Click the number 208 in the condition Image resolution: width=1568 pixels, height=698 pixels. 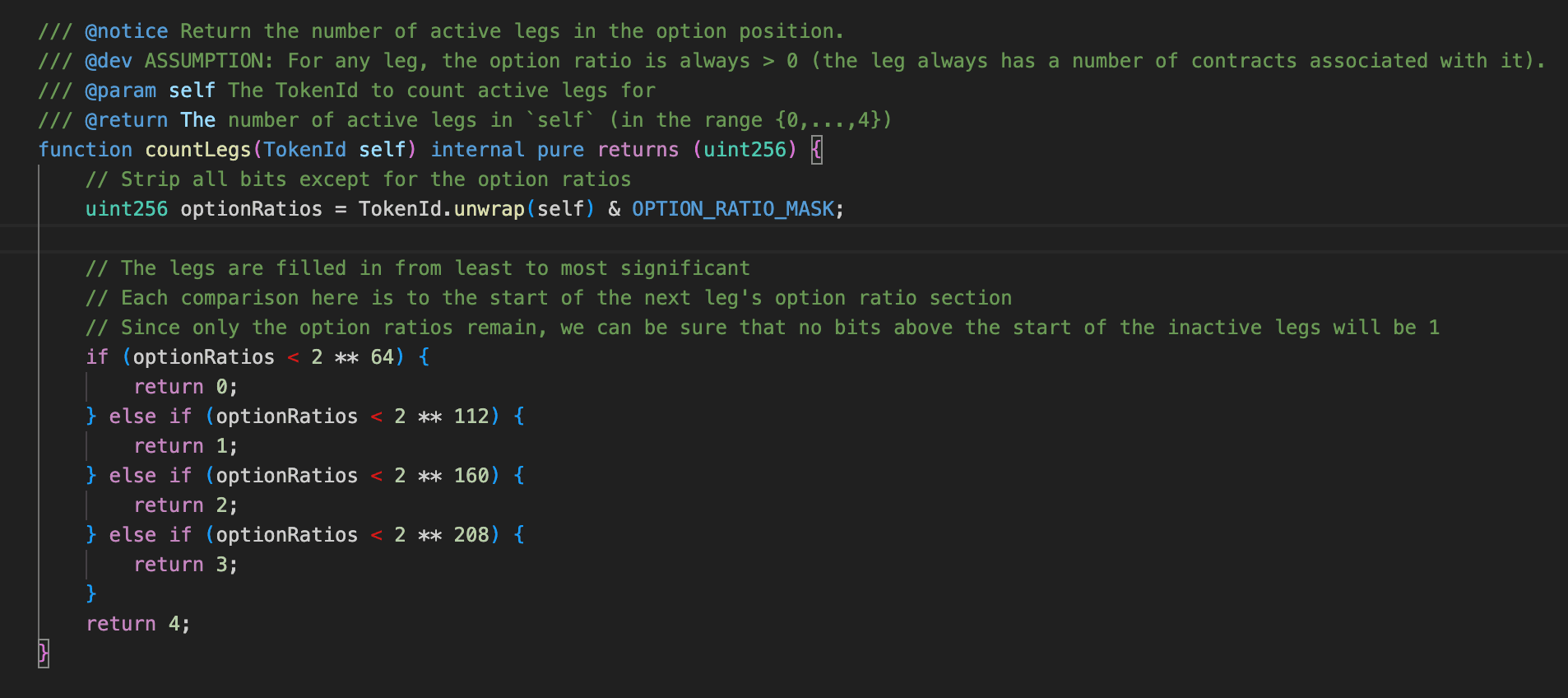click(x=471, y=535)
